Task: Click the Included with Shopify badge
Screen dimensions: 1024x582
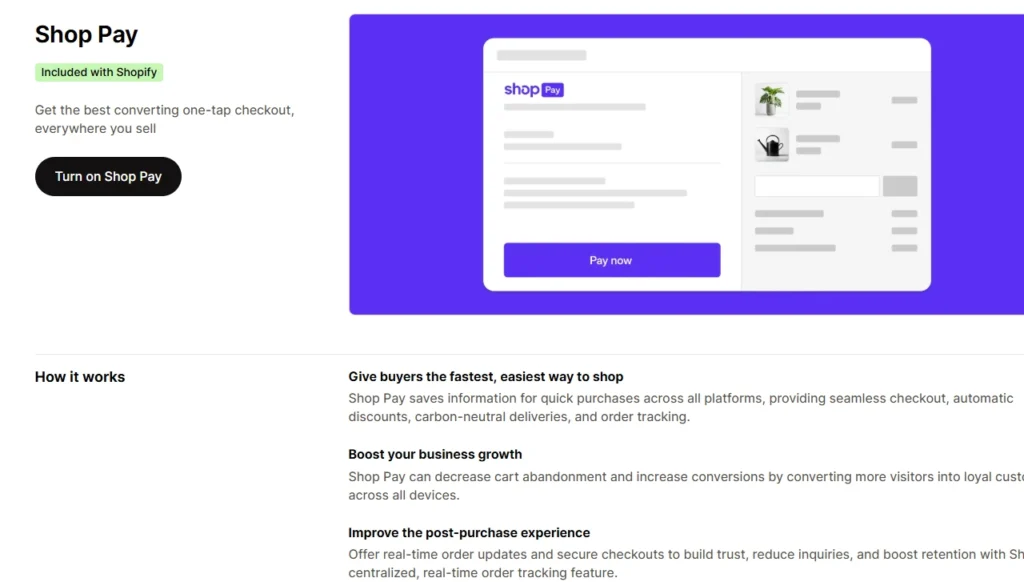Action: point(98,72)
